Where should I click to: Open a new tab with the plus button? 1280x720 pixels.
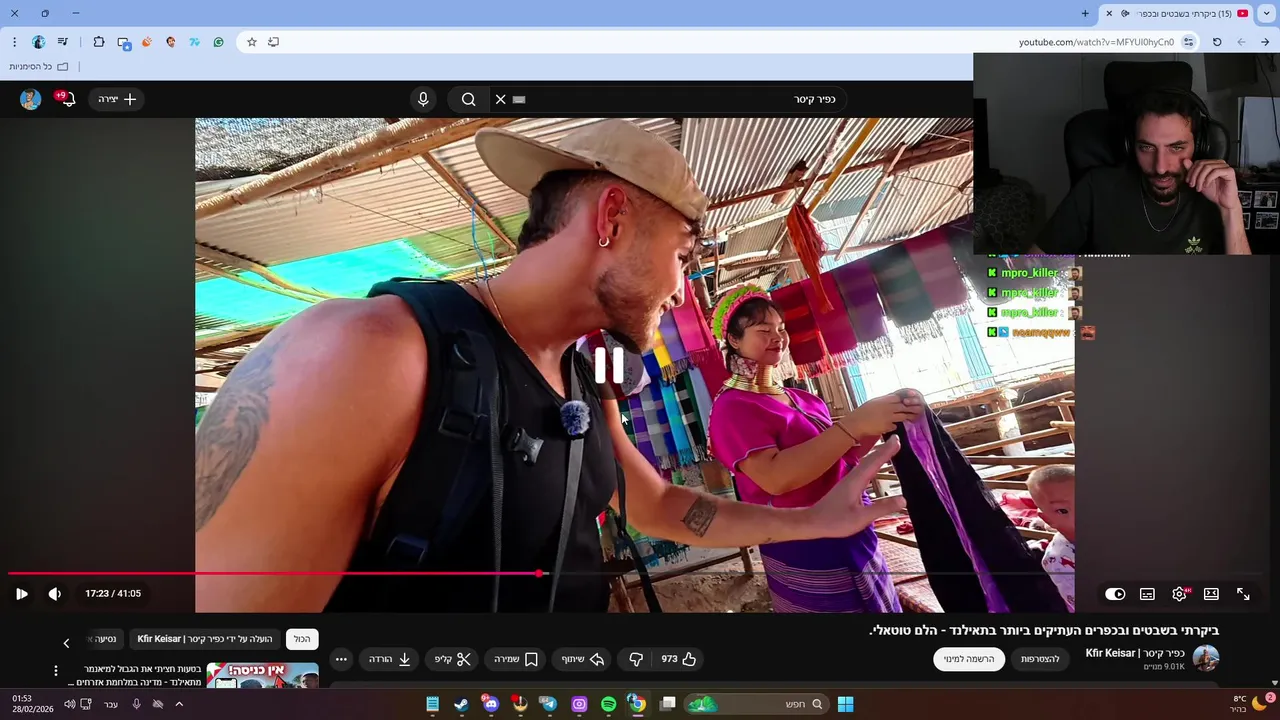(x=1085, y=13)
